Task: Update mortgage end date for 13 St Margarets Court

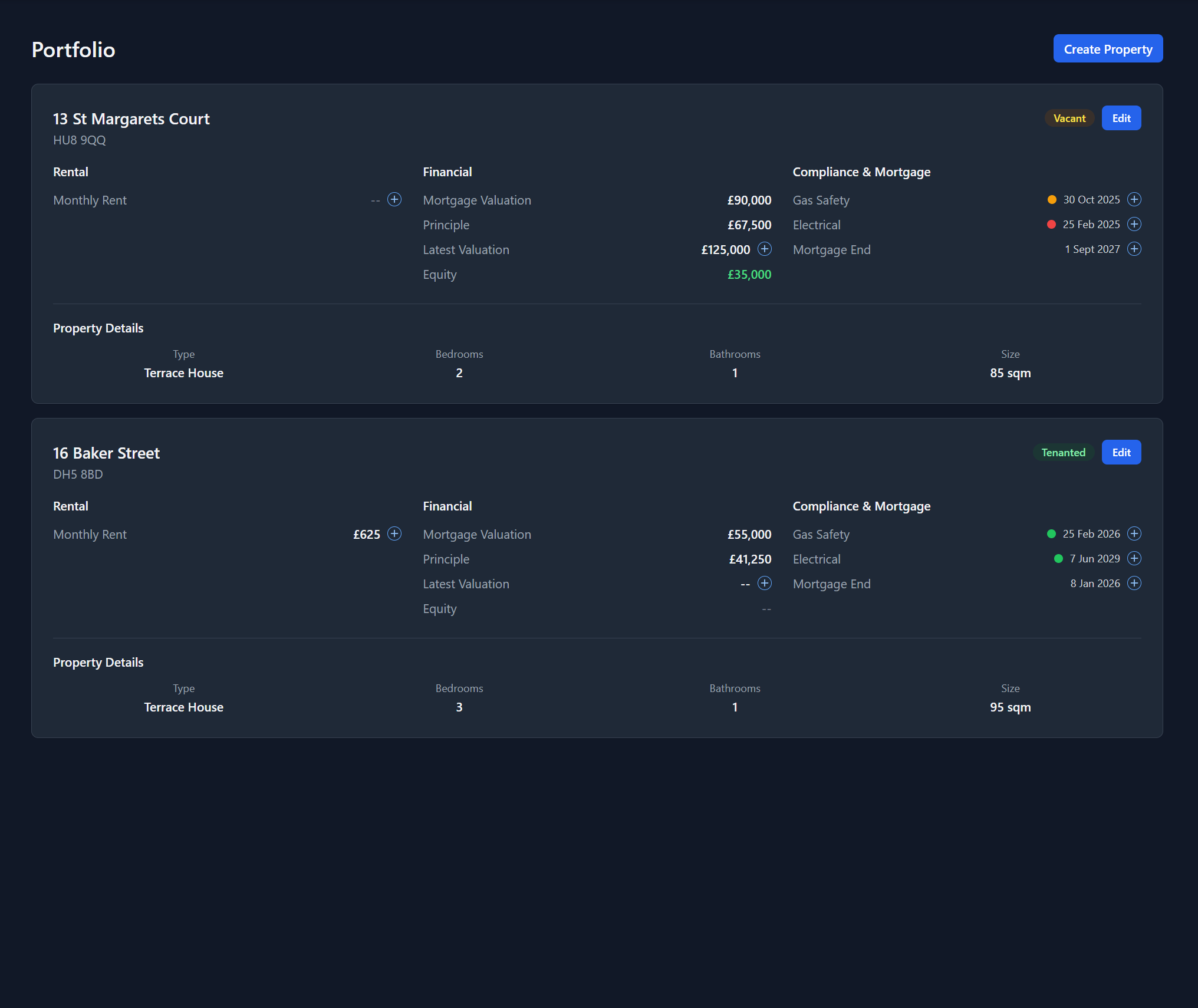Action: pos(1134,249)
